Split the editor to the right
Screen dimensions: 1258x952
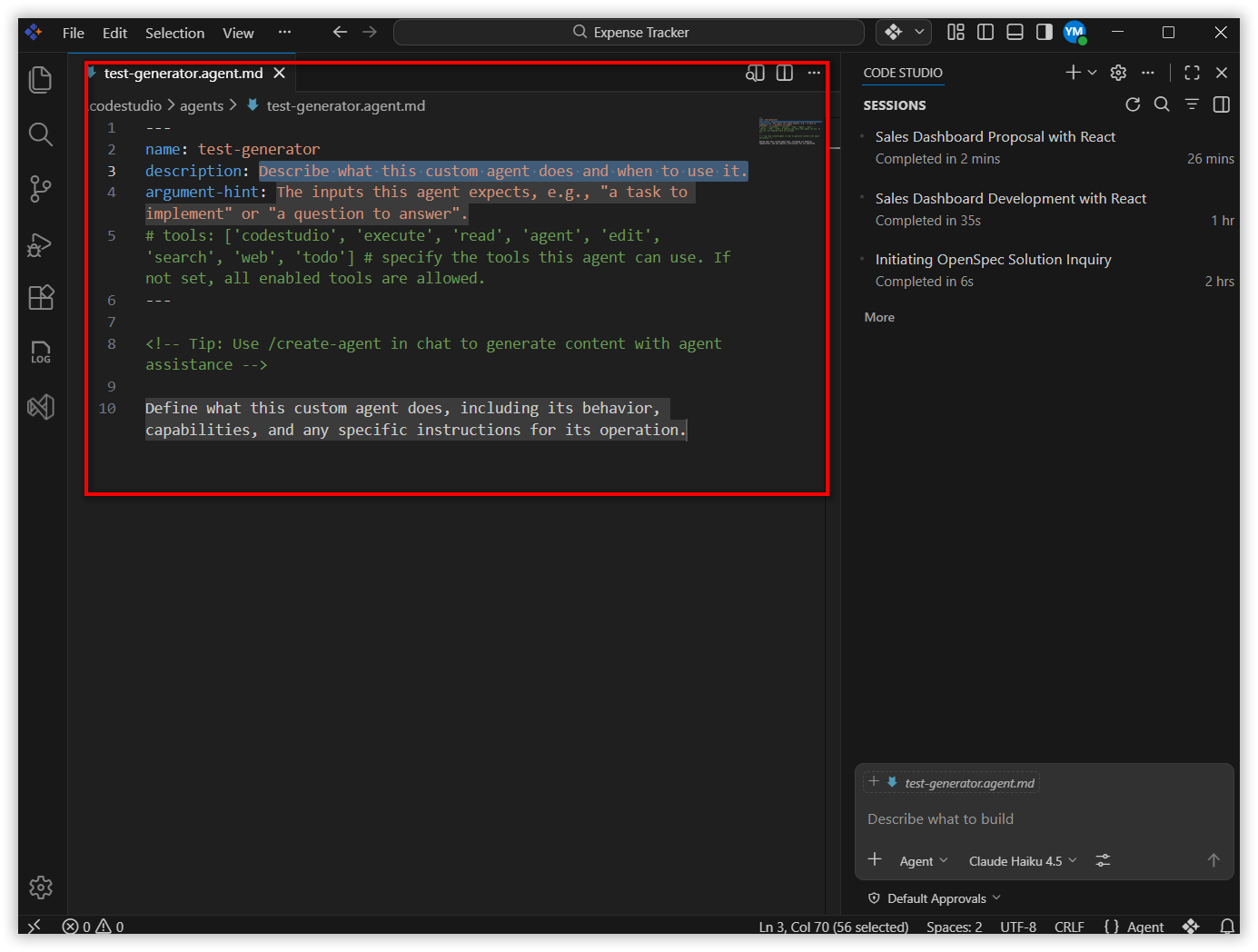click(785, 73)
